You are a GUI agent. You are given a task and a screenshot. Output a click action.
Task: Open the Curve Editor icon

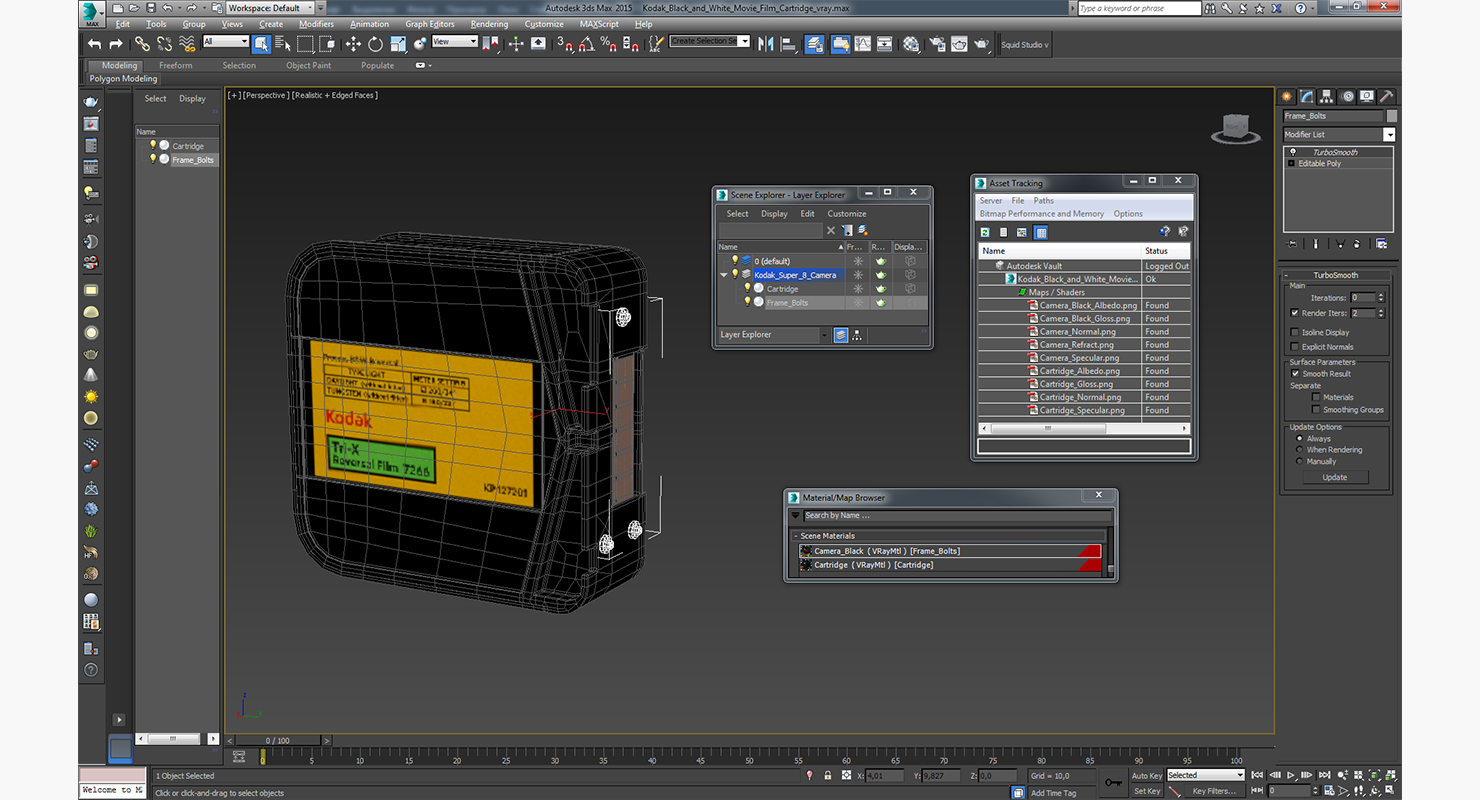point(862,44)
